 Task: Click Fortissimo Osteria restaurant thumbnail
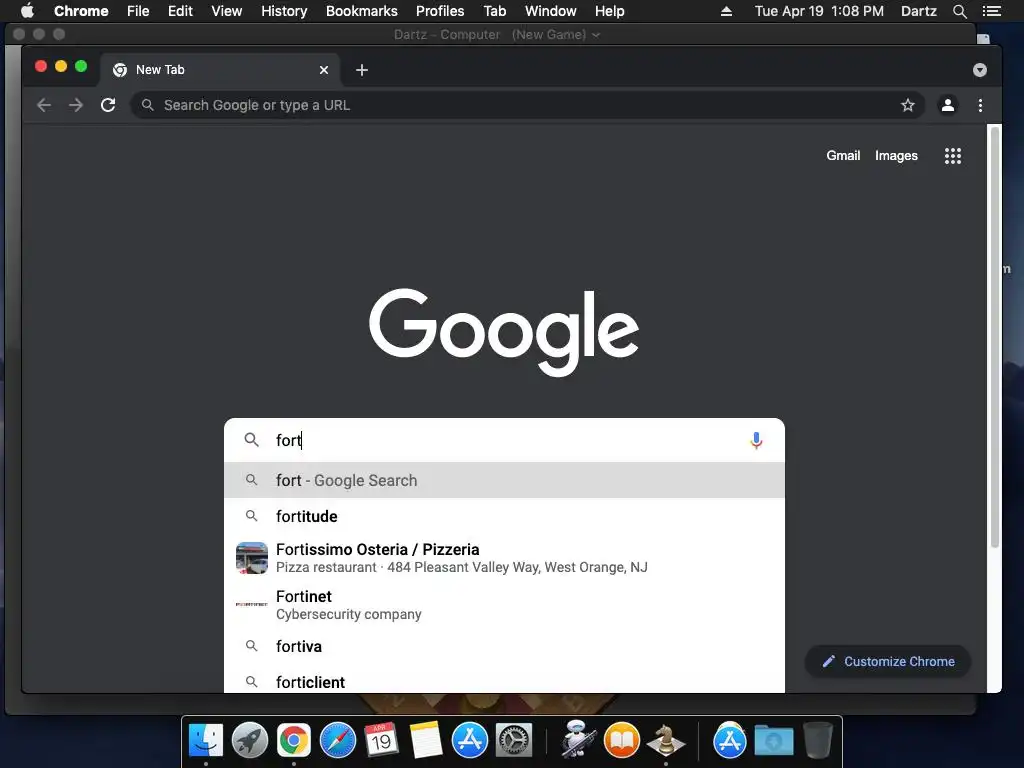pyautogui.click(x=251, y=558)
